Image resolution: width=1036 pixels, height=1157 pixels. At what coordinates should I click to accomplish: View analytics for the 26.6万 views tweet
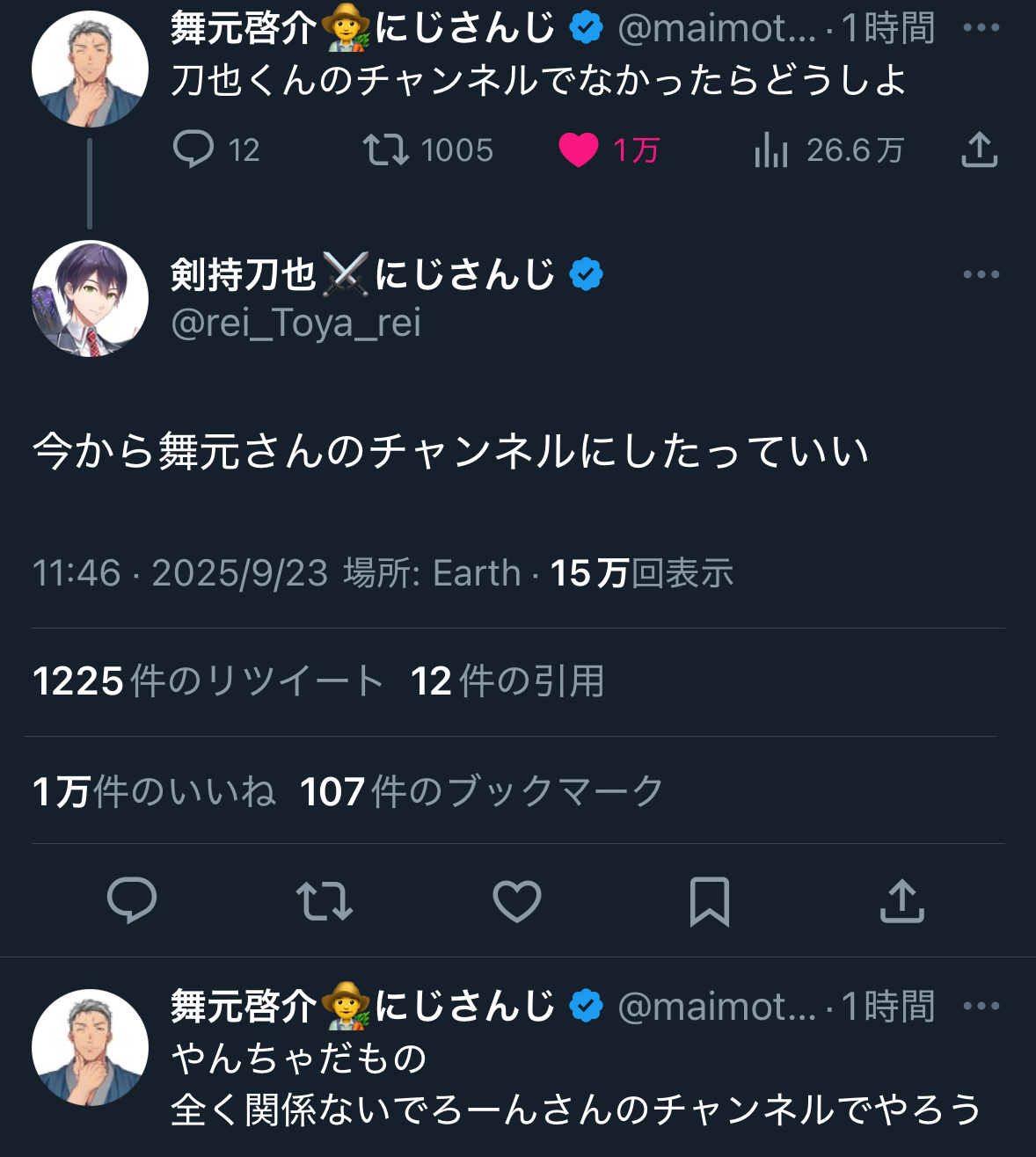click(x=770, y=149)
